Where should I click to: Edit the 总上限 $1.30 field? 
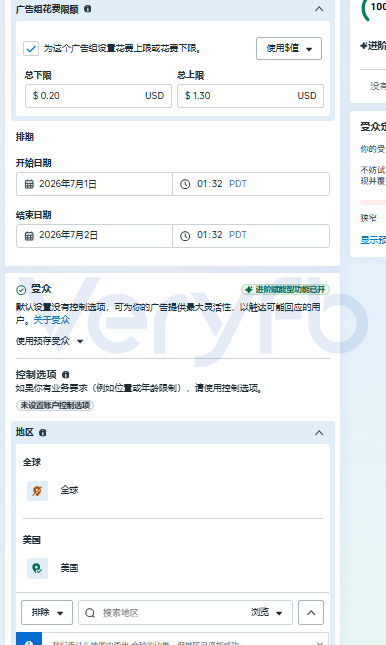point(251,96)
